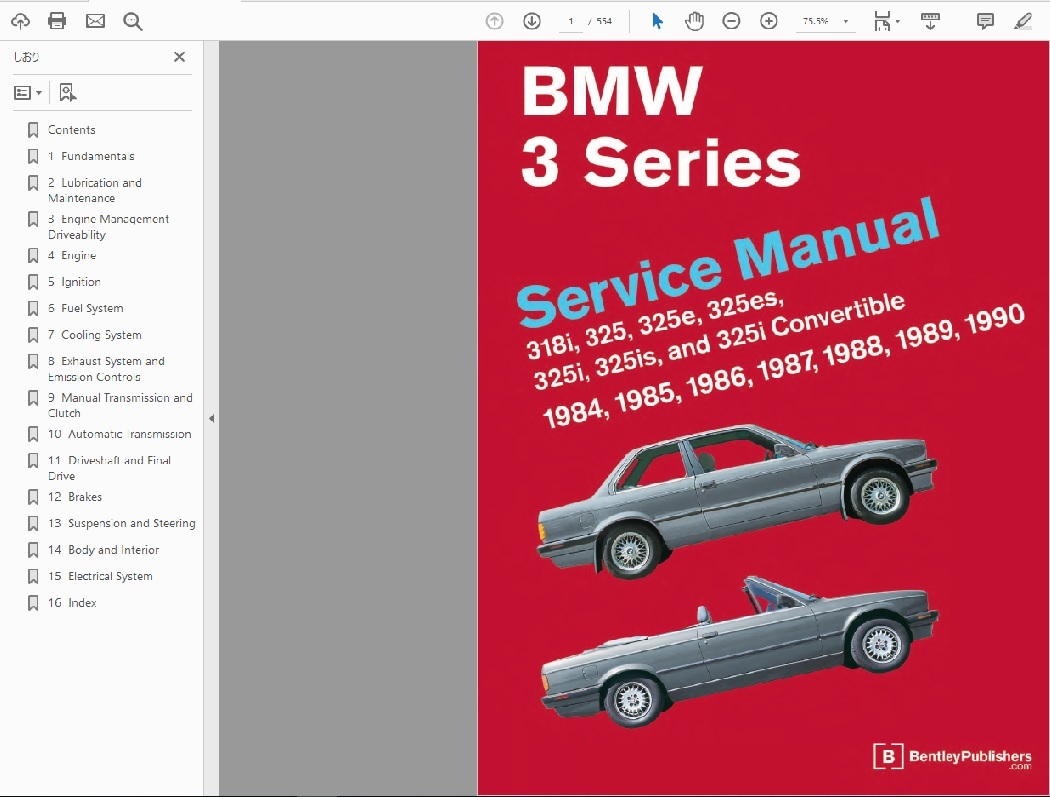The height and width of the screenshot is (797, 1050).
Task: Open 8 Exhaust System and Emission Controls
Action: (106, 369)
